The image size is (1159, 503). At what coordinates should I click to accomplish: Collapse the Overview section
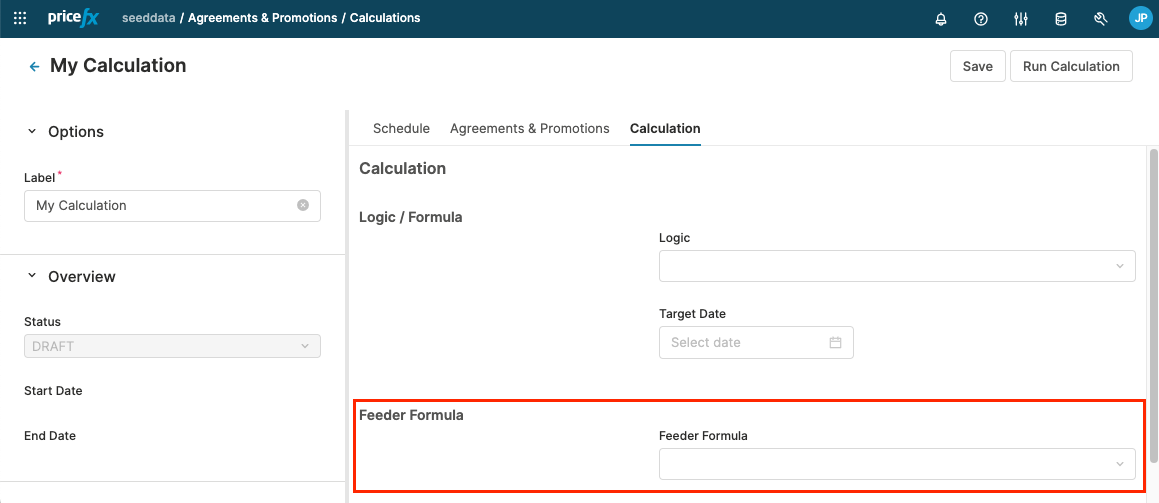[32, 276]
